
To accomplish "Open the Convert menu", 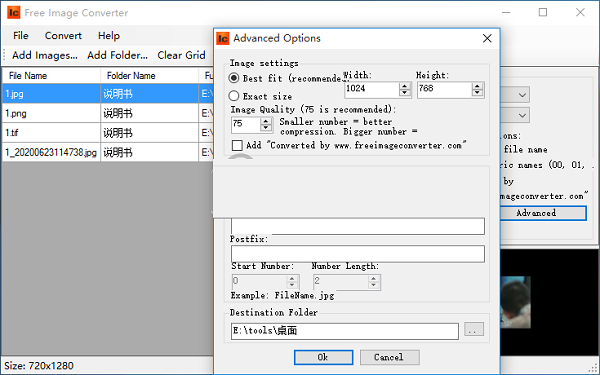I will coord(63,36).
